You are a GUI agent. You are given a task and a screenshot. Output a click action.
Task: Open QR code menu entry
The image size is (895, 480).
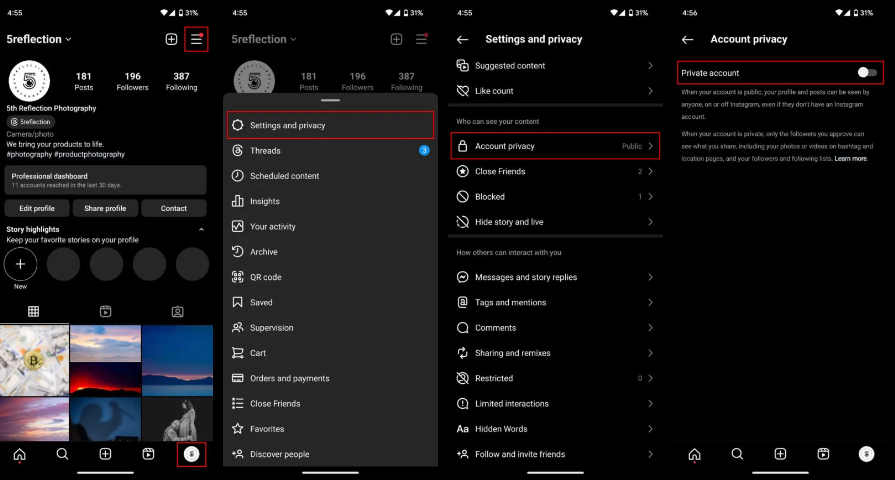(330, 277)
